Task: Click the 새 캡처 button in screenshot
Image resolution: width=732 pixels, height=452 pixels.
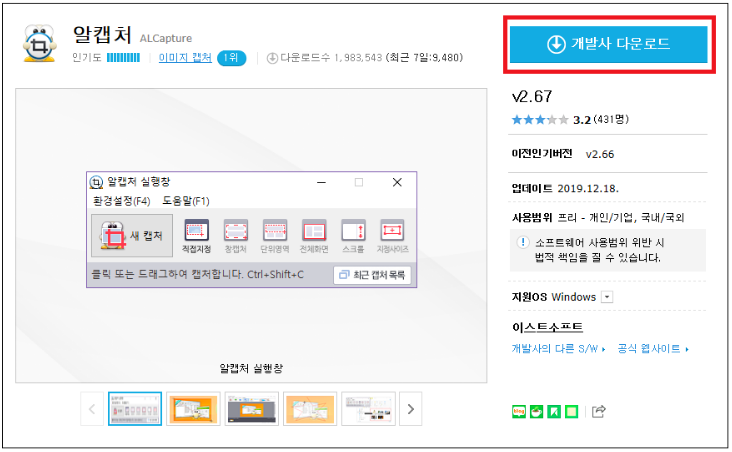Action: point(132,235)
